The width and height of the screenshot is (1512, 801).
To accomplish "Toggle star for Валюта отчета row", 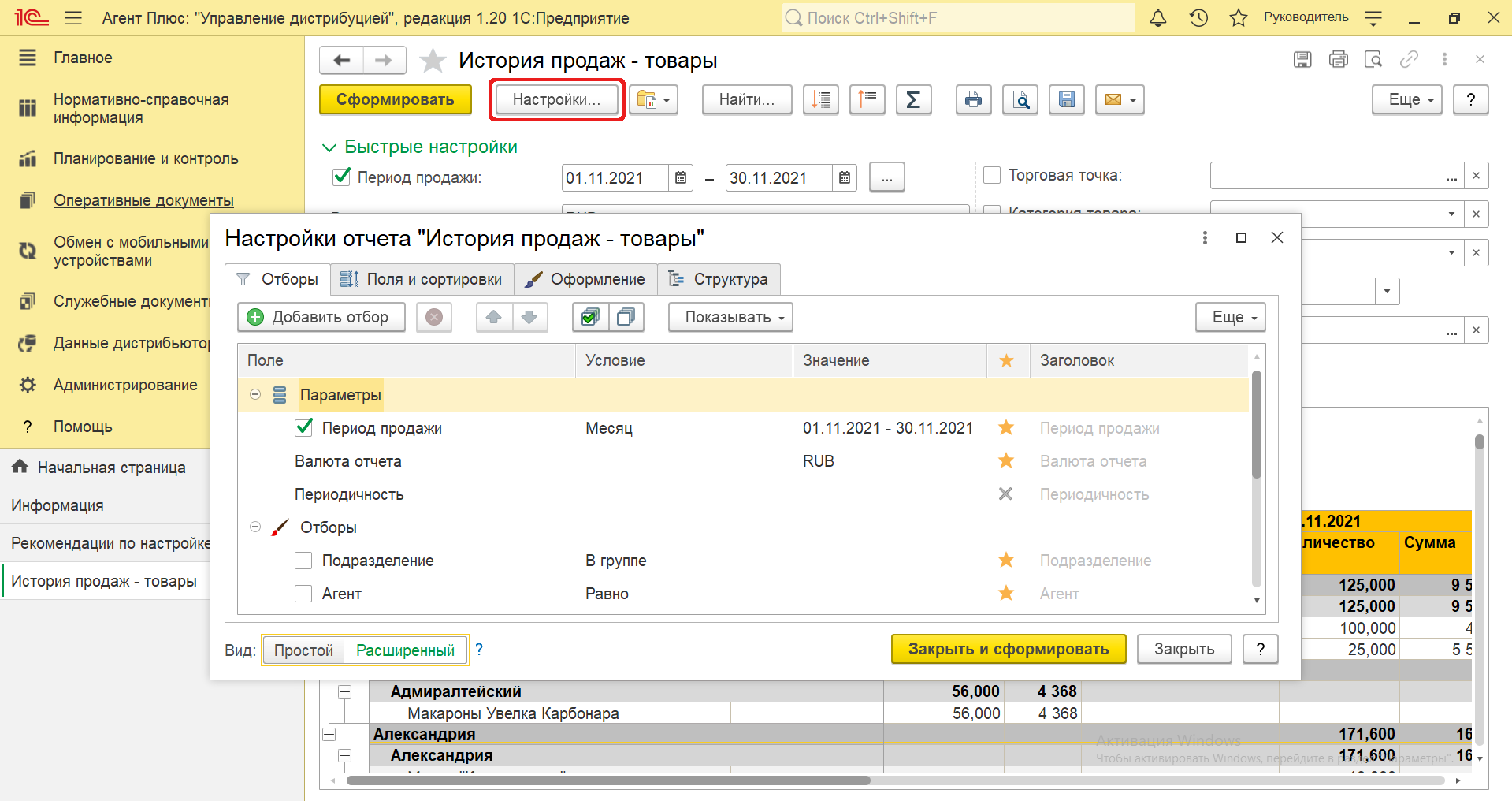I will (1006, 460).
